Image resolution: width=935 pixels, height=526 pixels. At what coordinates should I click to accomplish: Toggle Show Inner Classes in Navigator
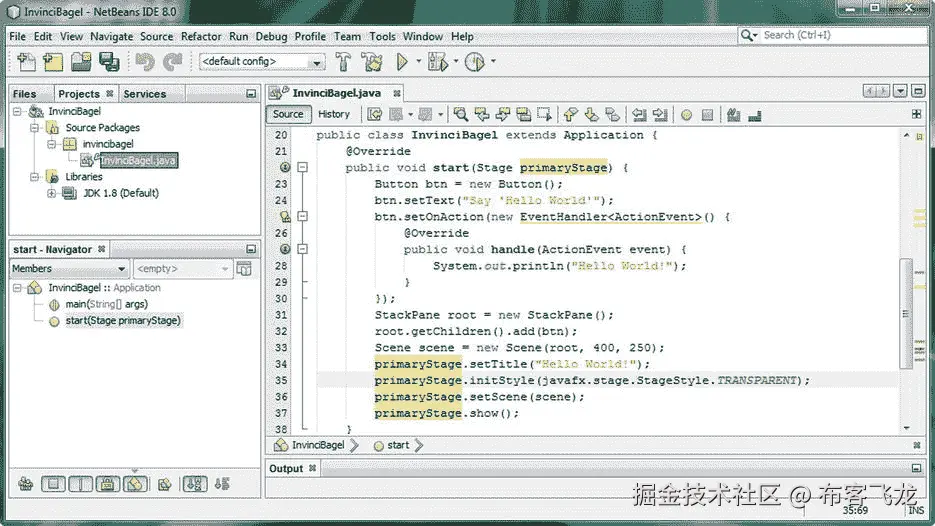tap(135, 484)
